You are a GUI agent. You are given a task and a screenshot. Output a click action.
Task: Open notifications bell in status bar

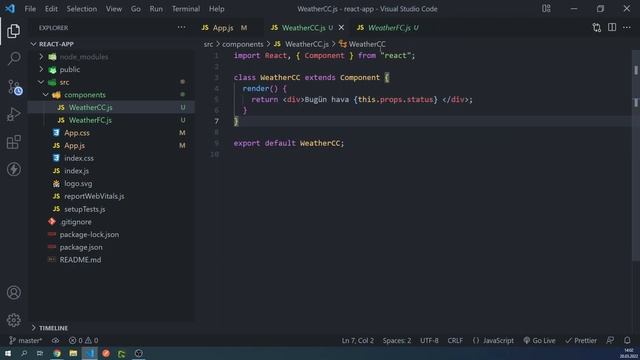click(627, 340)
